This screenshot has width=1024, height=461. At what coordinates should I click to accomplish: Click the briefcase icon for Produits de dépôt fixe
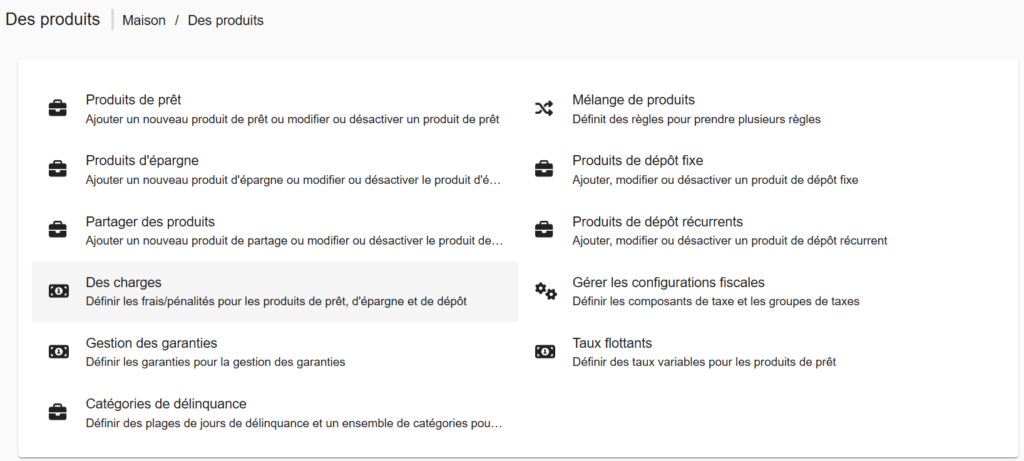click(x=544, y=169)
